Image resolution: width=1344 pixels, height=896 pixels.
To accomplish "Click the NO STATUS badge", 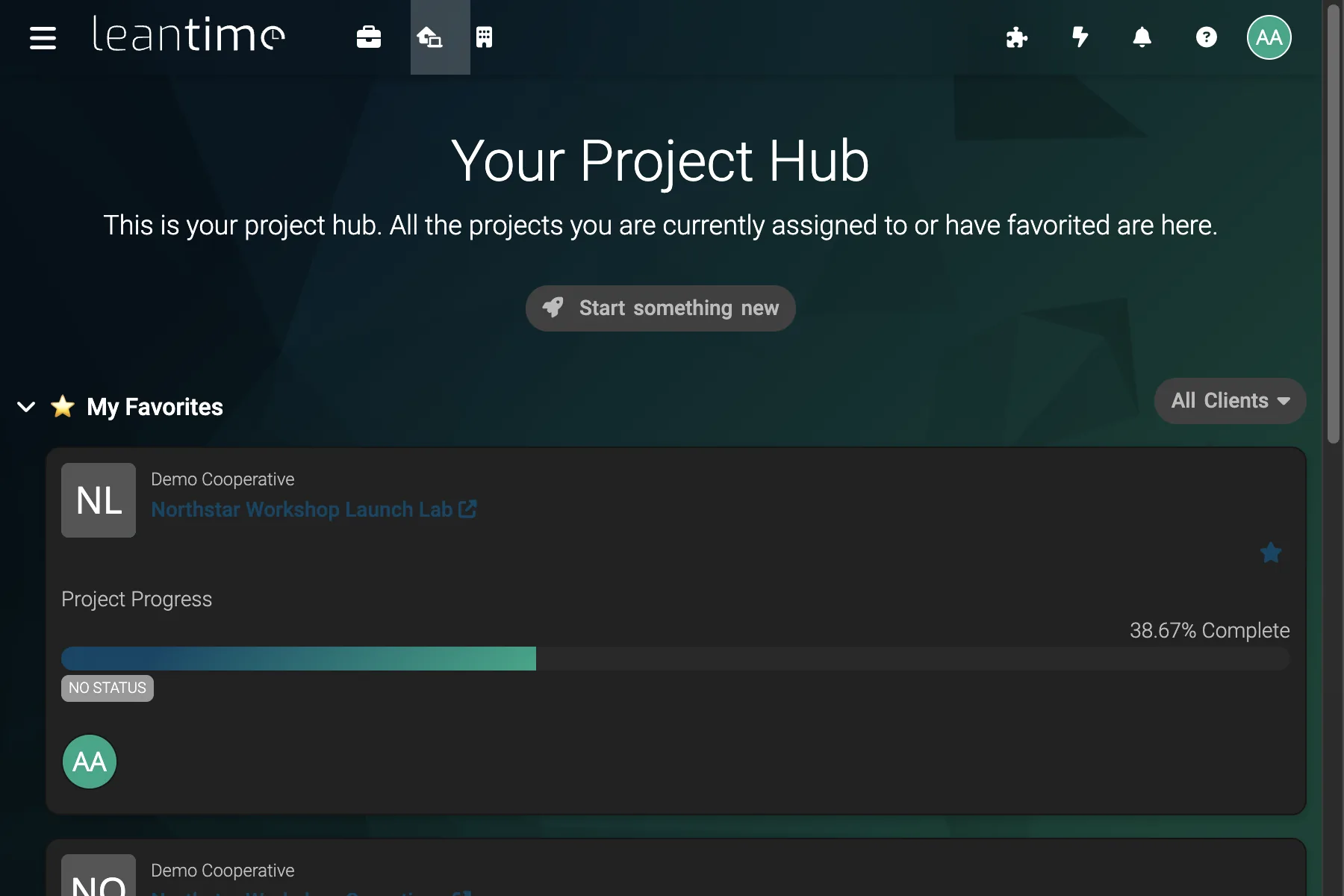I will click(108, 688).
